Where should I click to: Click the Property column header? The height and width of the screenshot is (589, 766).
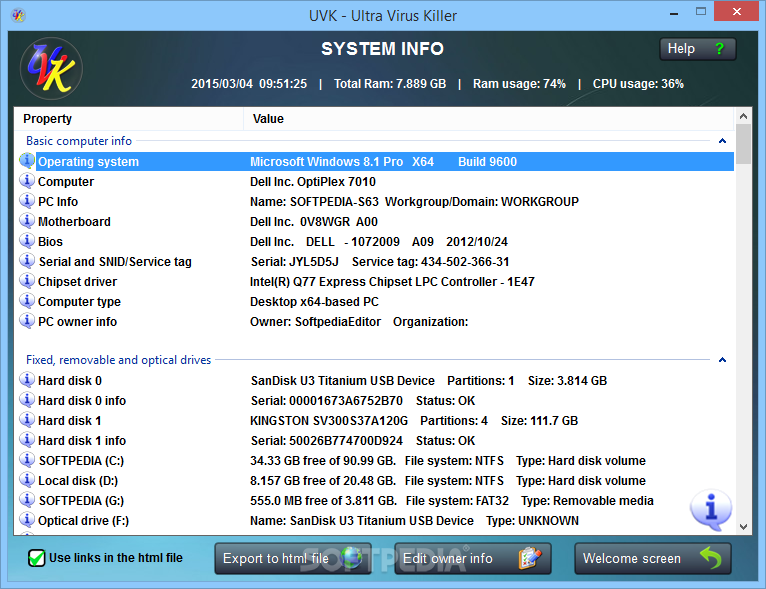(x=129, y=119)
